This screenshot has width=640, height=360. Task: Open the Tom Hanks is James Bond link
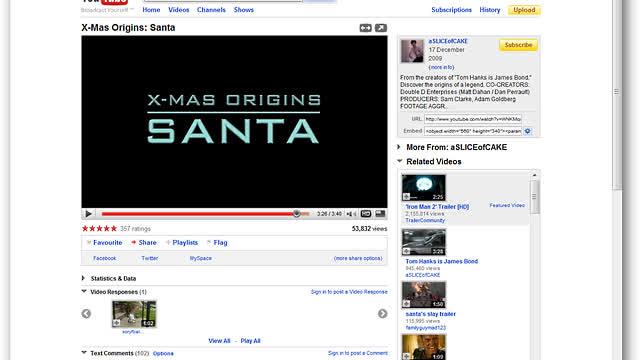click(x=442, y=261)
